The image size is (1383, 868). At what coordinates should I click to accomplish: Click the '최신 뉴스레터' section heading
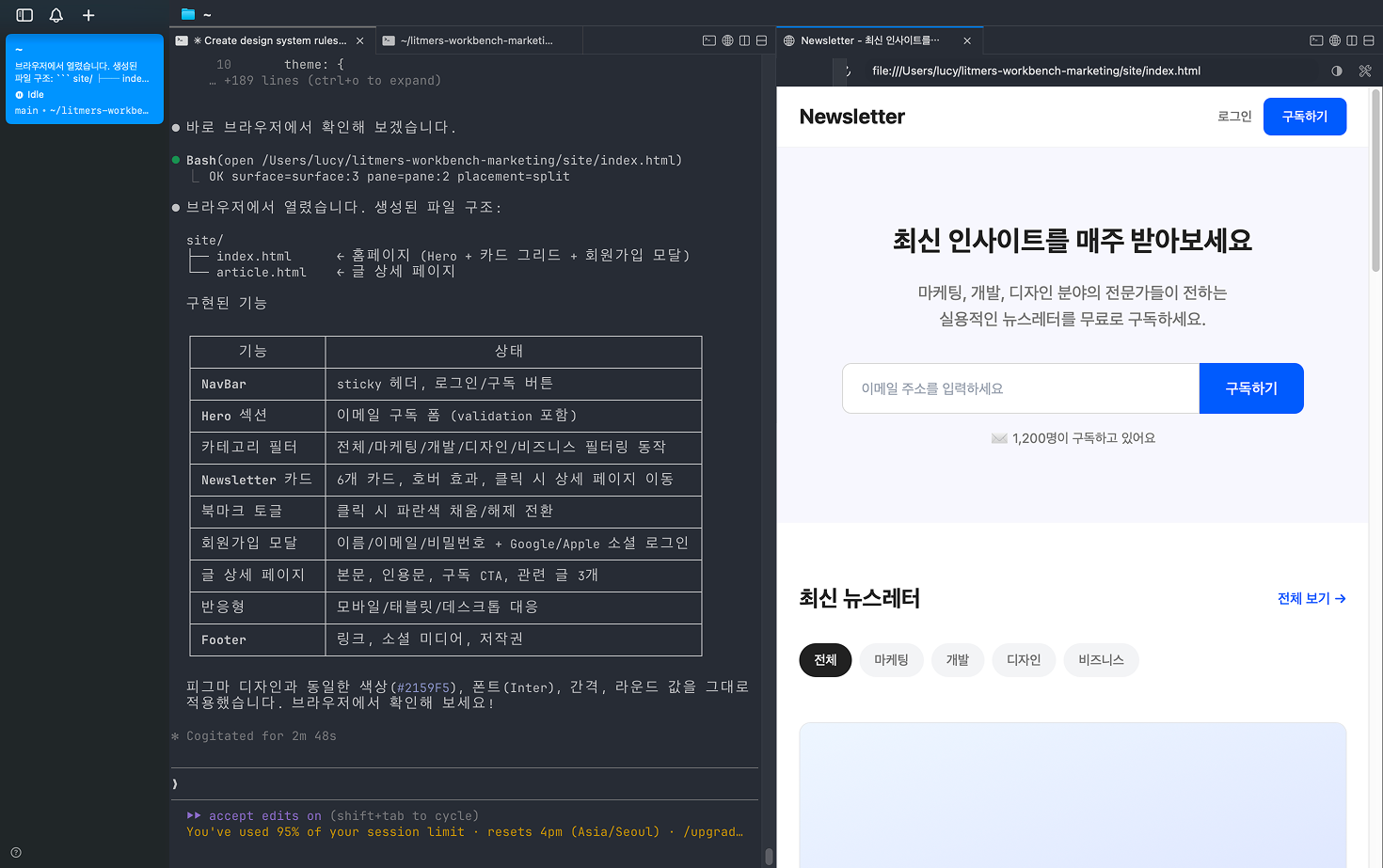tap(860, 598)
